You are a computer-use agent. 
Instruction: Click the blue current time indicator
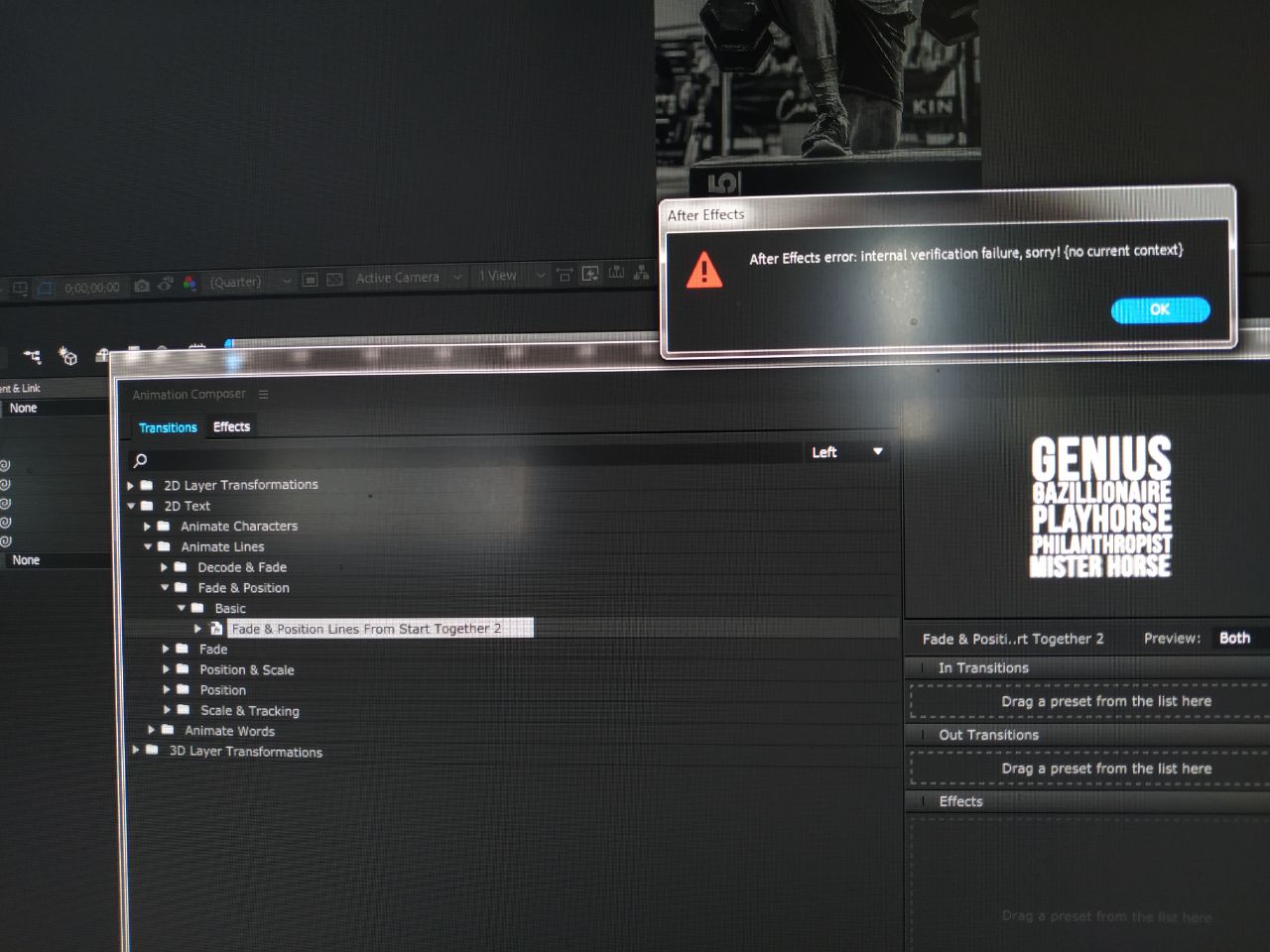pyautogui.click(x=228, y=344)
